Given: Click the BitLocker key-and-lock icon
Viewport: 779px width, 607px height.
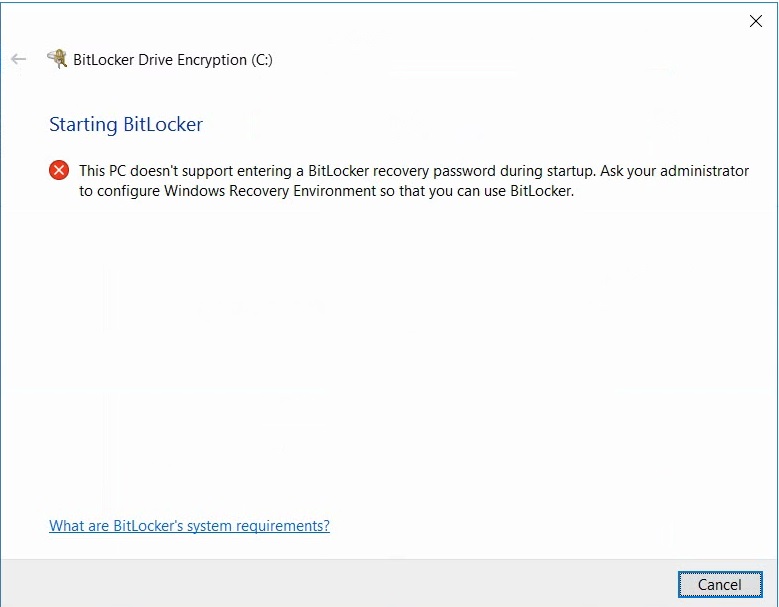Looking at the screenshot, I should (x=57, y=59).
